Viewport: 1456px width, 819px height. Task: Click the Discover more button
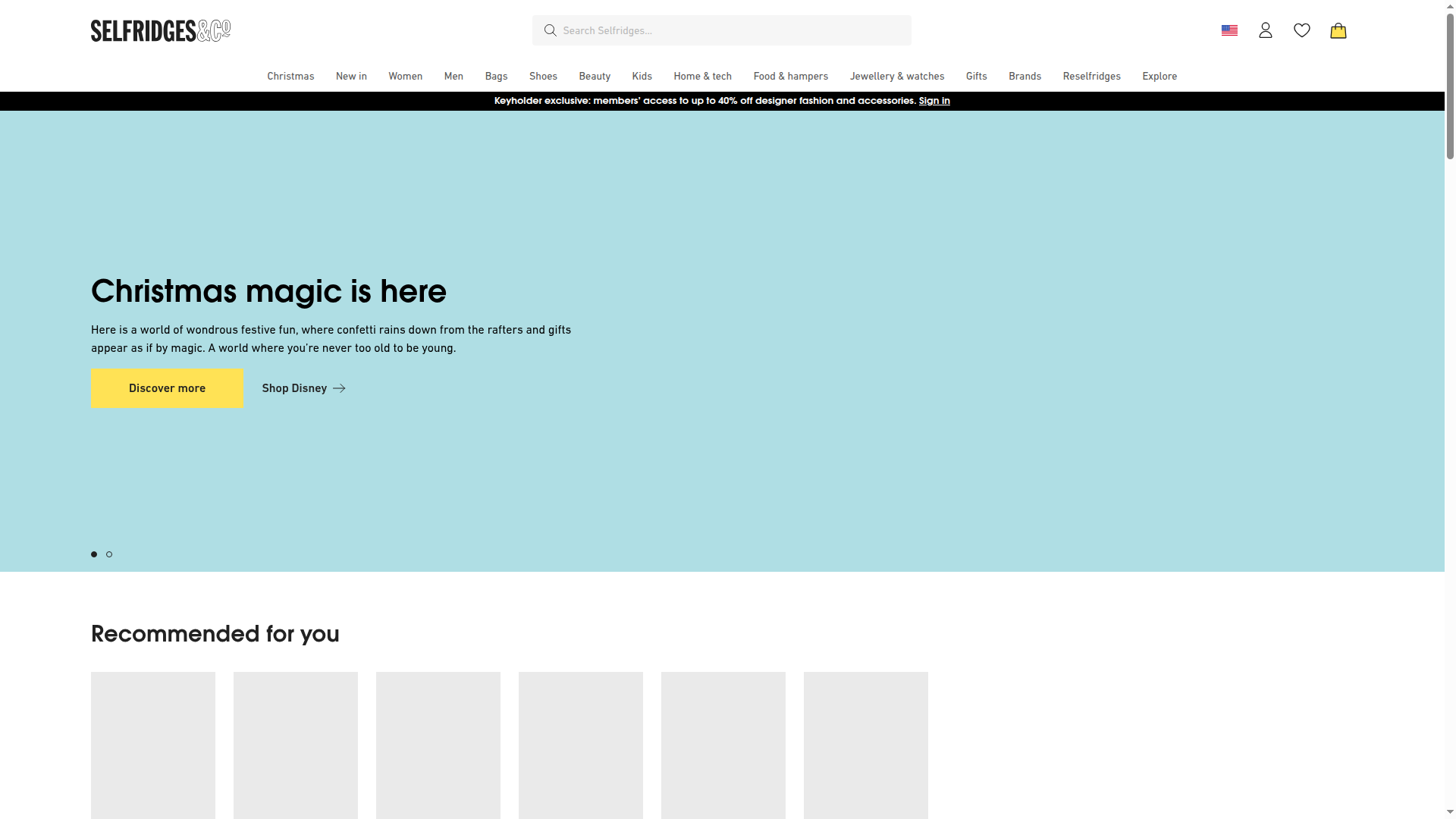(167, 388)
